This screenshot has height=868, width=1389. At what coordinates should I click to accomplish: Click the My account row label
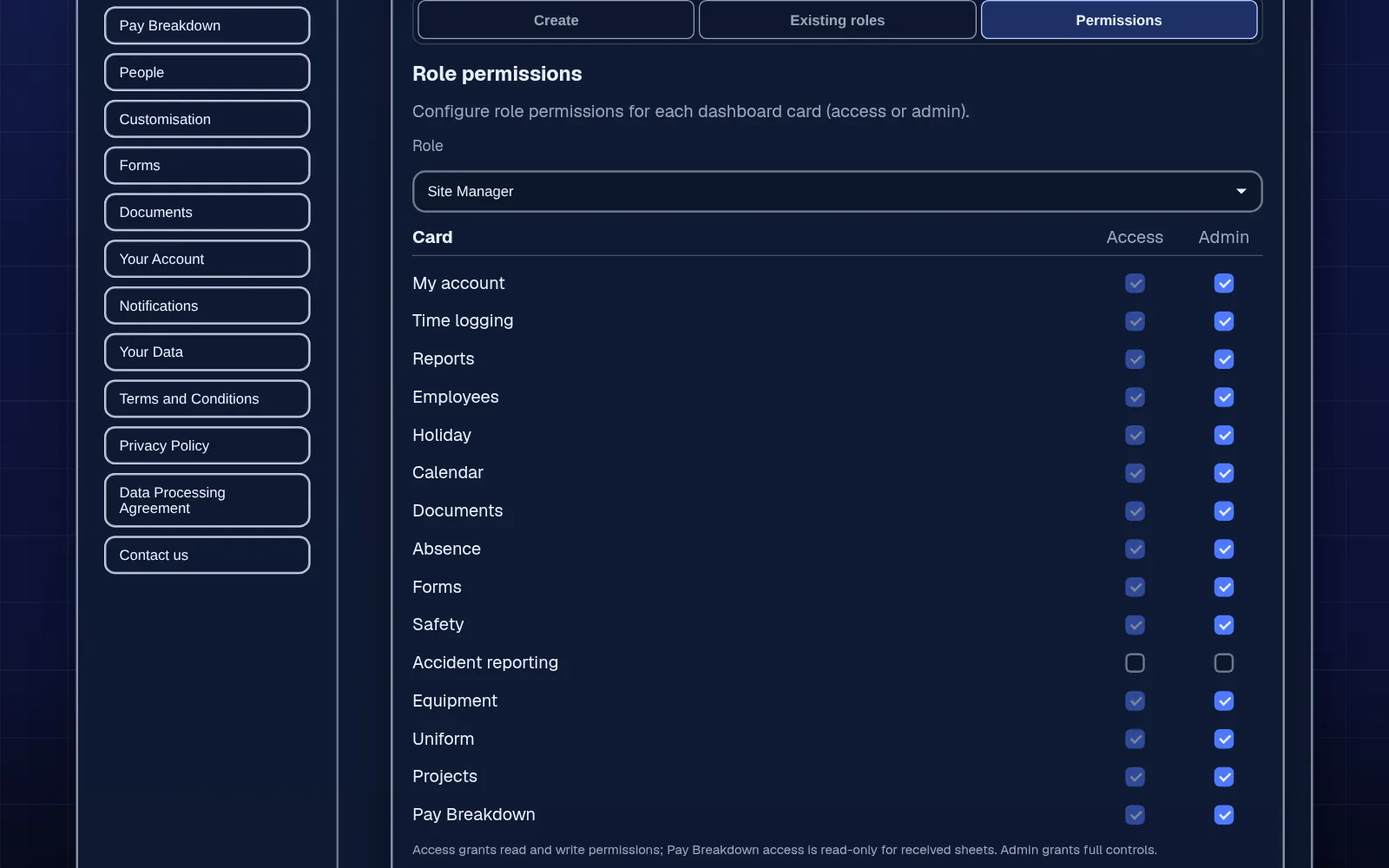tap(458, 283)
